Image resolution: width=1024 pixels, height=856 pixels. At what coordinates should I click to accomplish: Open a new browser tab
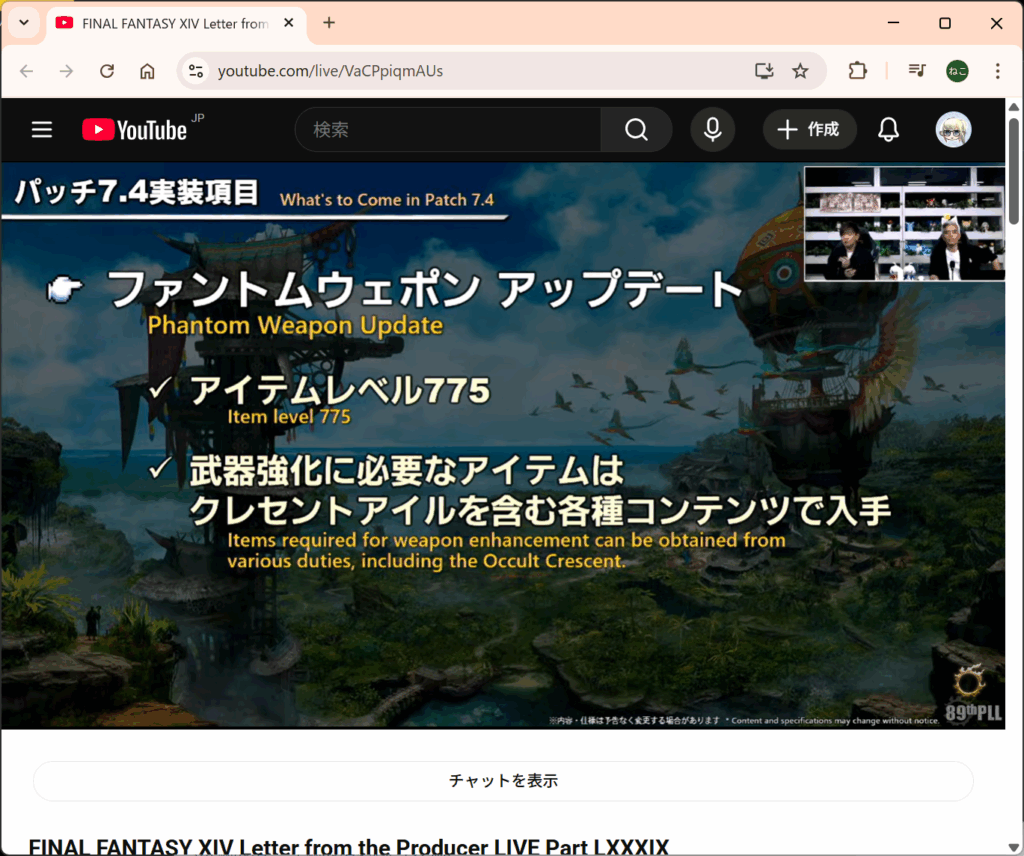pos(329,23)
